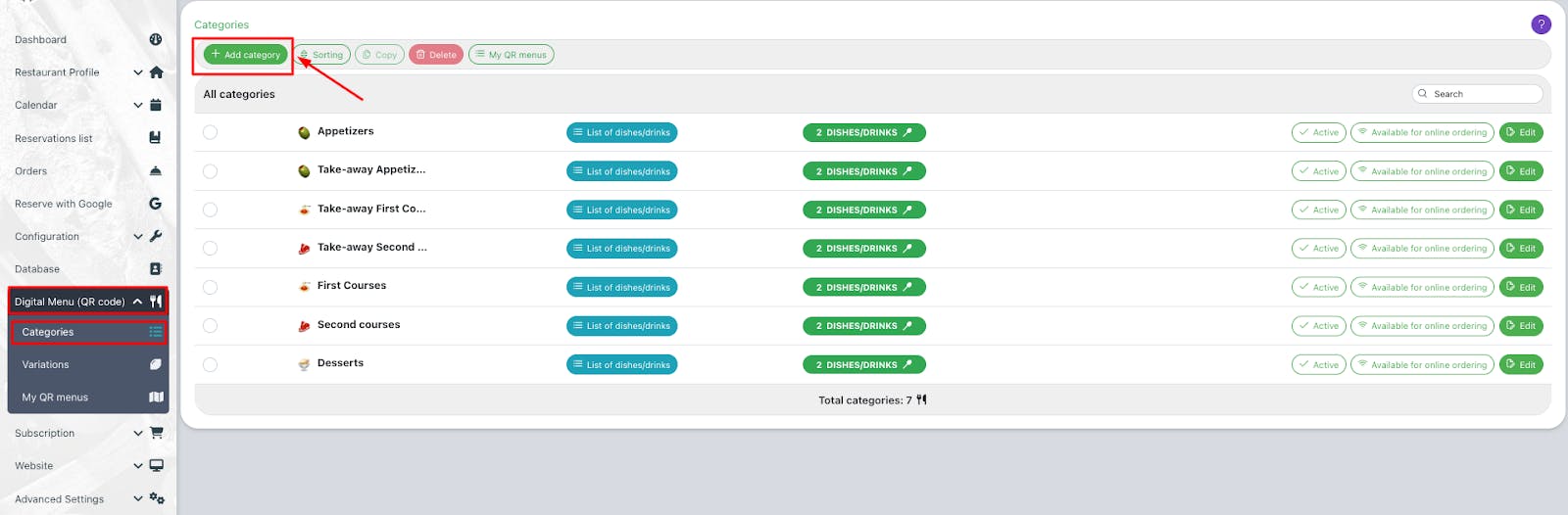Click the Desserts category icon
Screen dimensions: 1568x515
(x=305, y=364)
